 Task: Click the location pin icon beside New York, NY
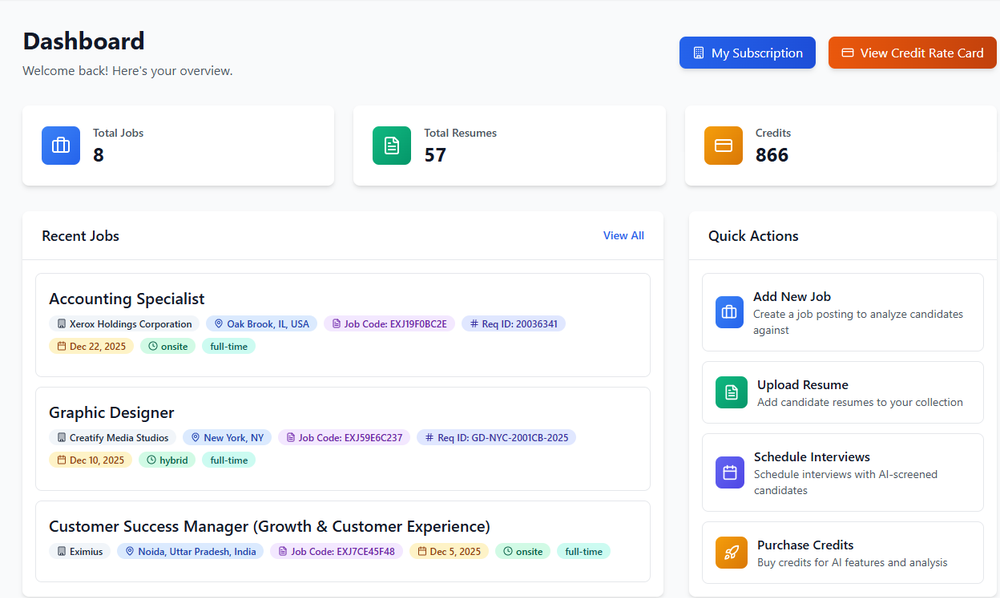pyautogui.click(x=195, y=437)
